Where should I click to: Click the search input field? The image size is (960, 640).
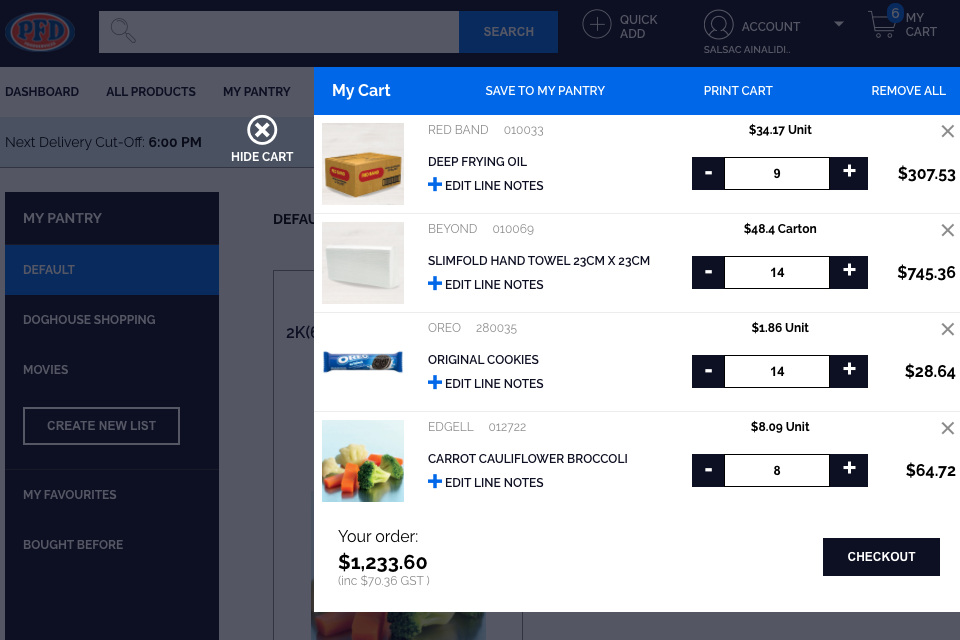(279, 31)
